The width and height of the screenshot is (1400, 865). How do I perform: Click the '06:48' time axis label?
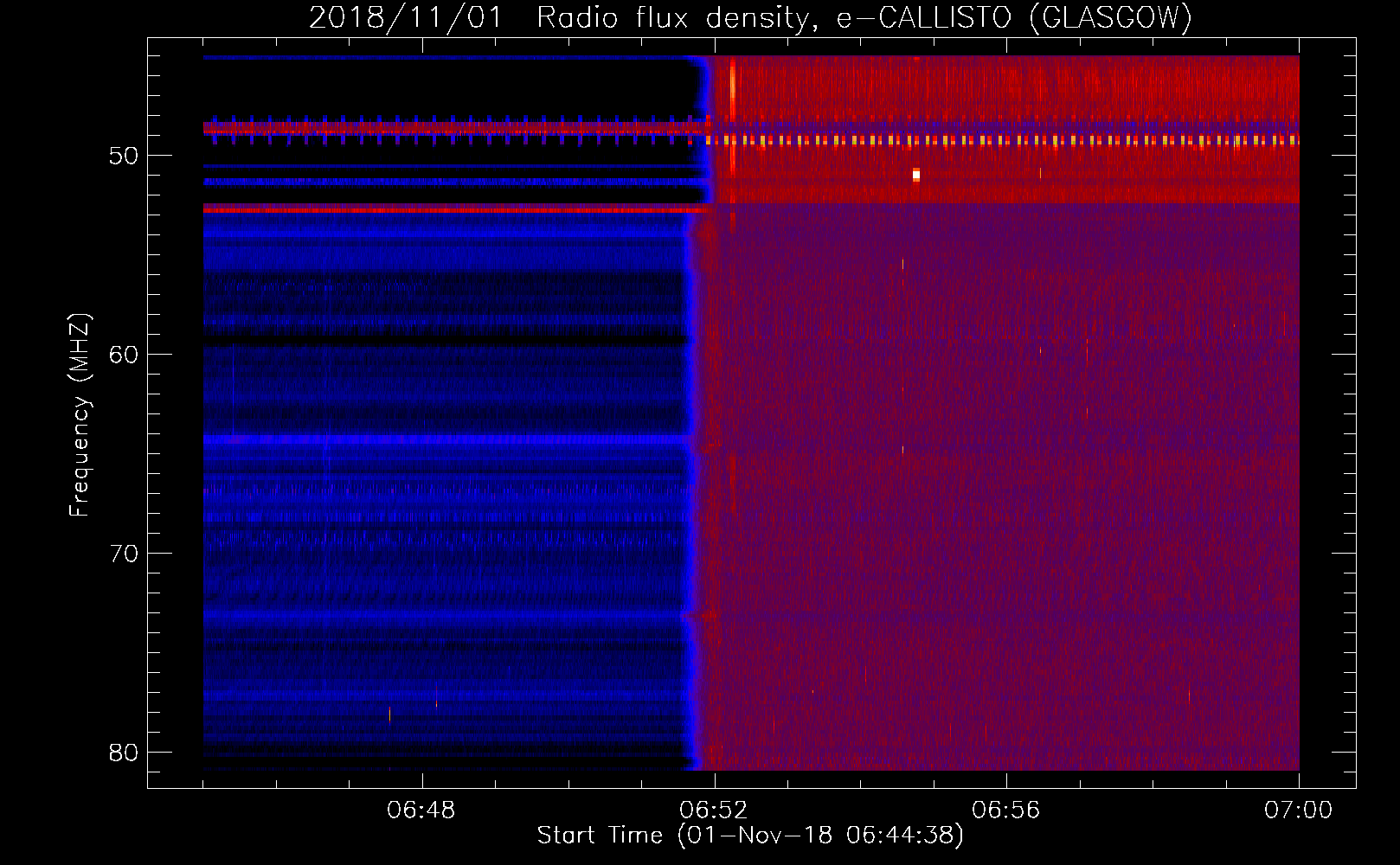pyautogui.click(x=421, y=811)
